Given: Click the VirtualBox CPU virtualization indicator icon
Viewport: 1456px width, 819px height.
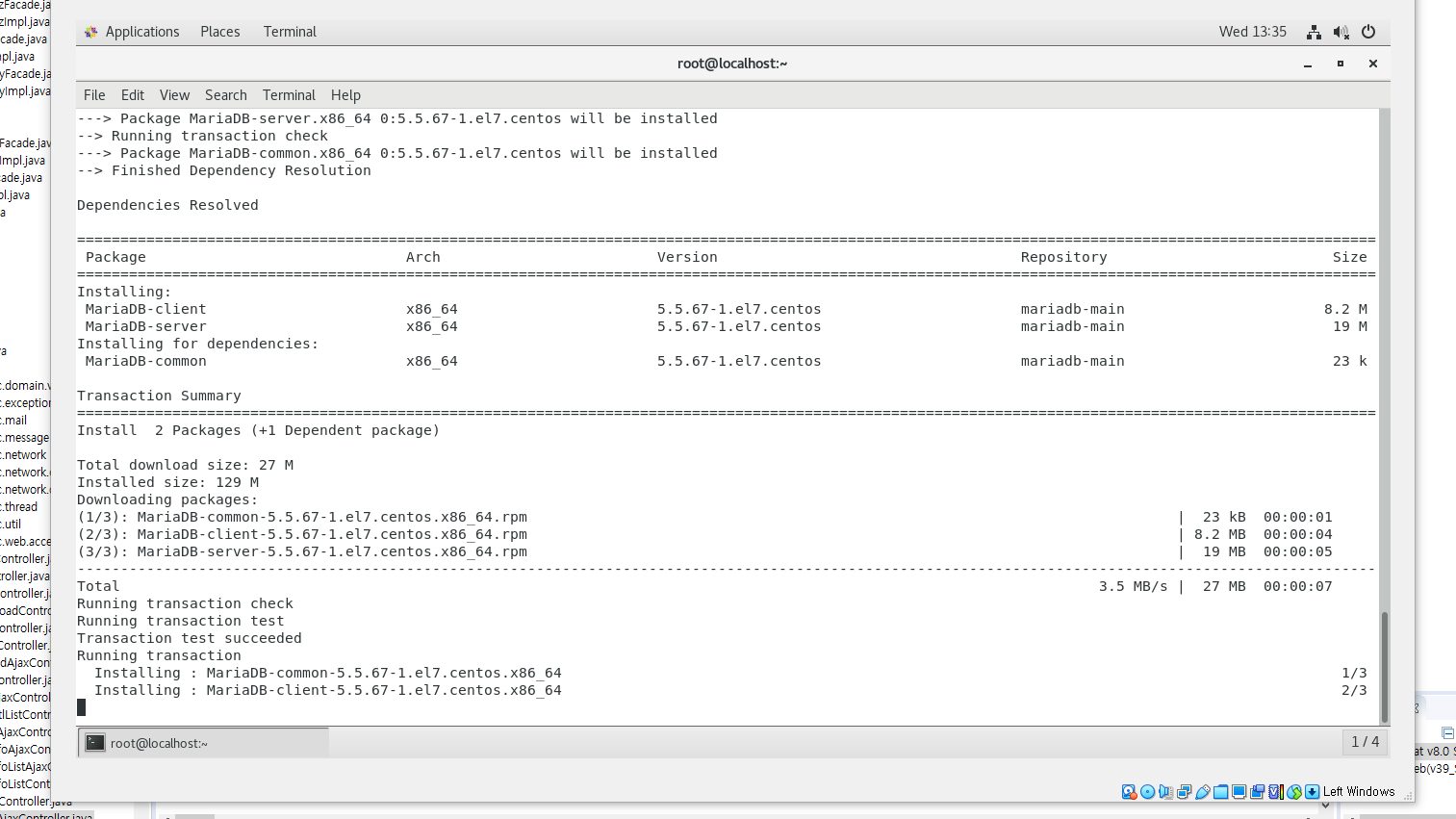Looking at the screenshot, I should (x=1276, y=792).
